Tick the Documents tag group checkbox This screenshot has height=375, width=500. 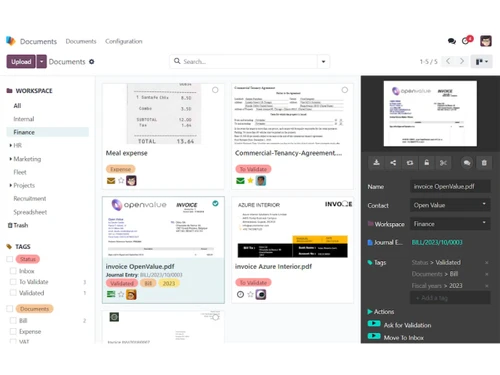10,309
